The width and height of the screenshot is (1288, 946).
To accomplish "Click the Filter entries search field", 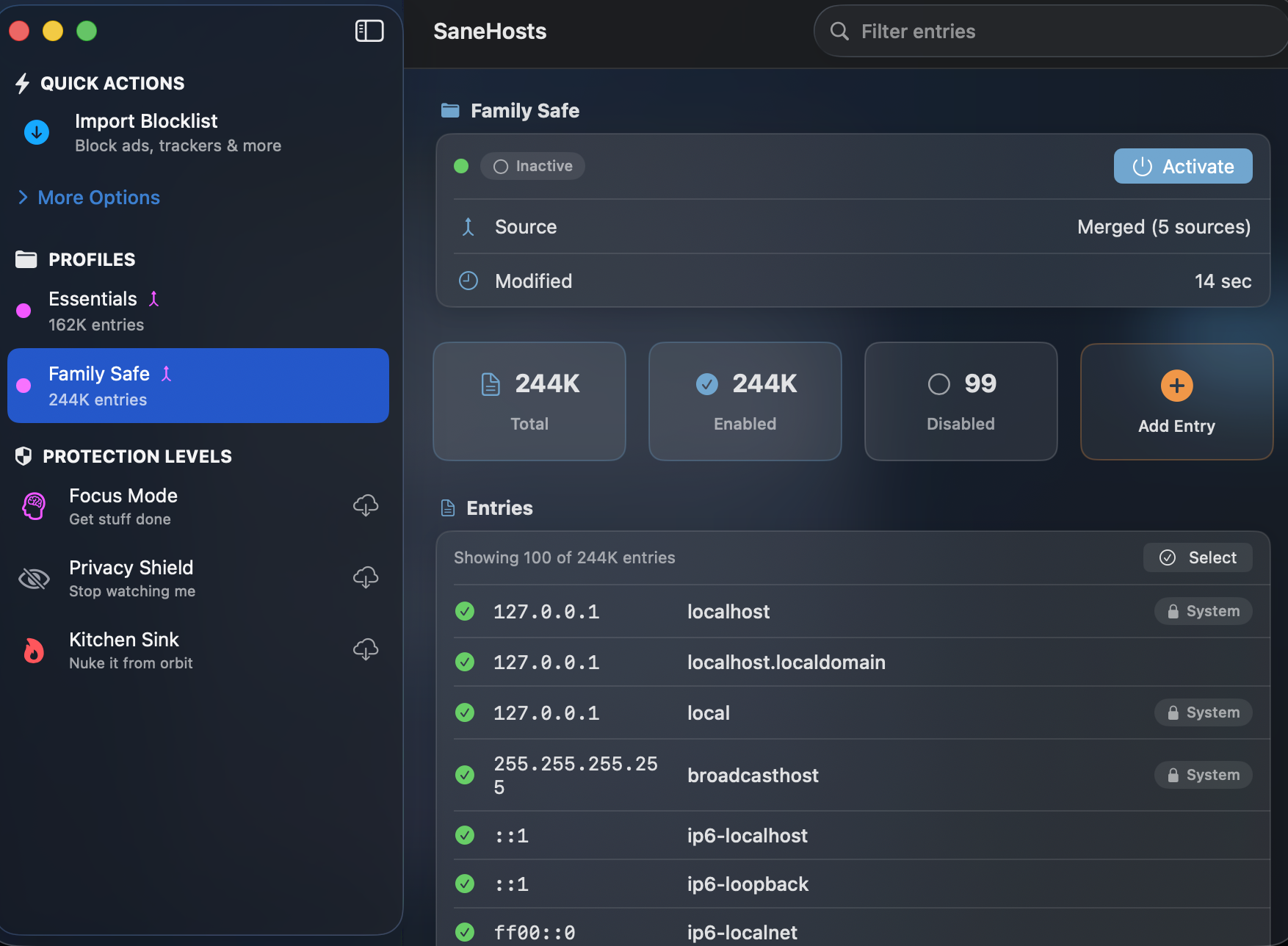I will click(1050, 31).
